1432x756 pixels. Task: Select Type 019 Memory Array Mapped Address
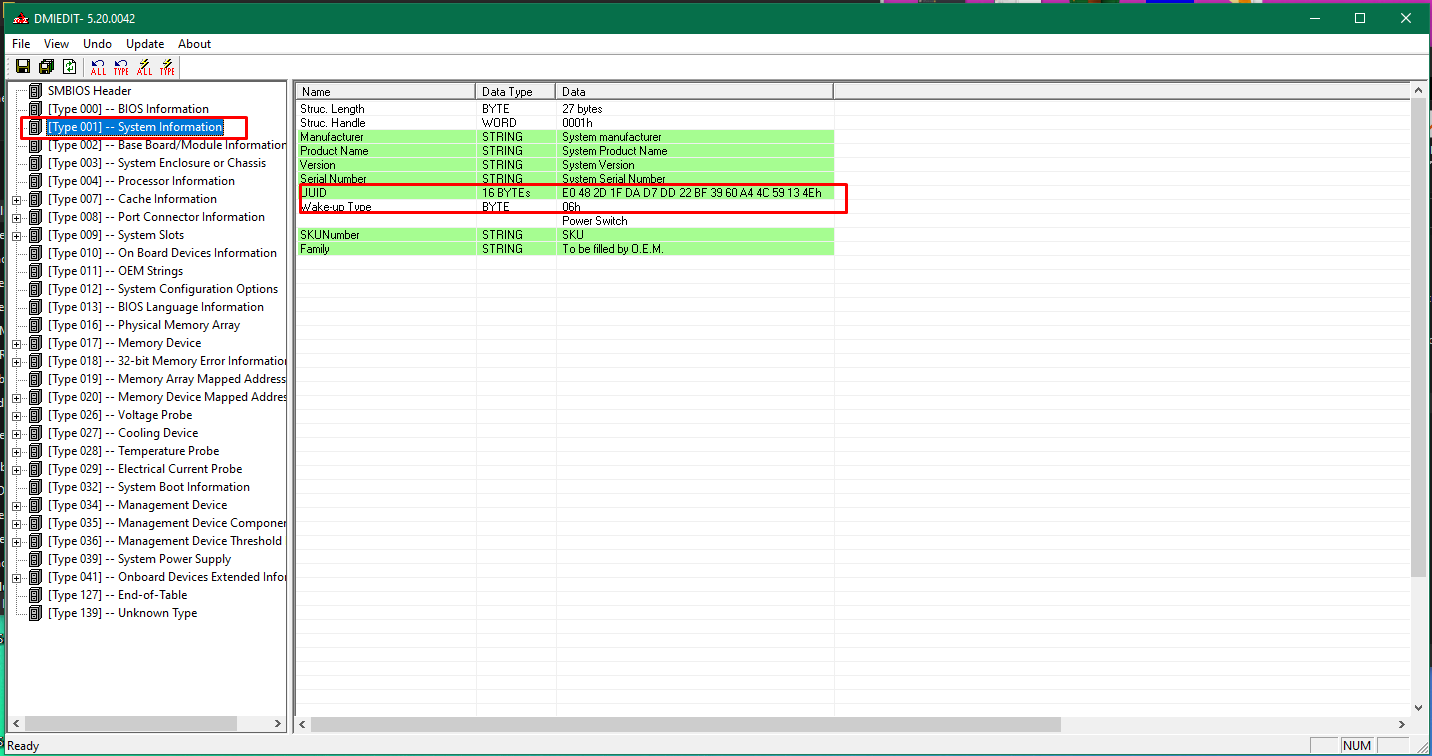coord(167,379)
